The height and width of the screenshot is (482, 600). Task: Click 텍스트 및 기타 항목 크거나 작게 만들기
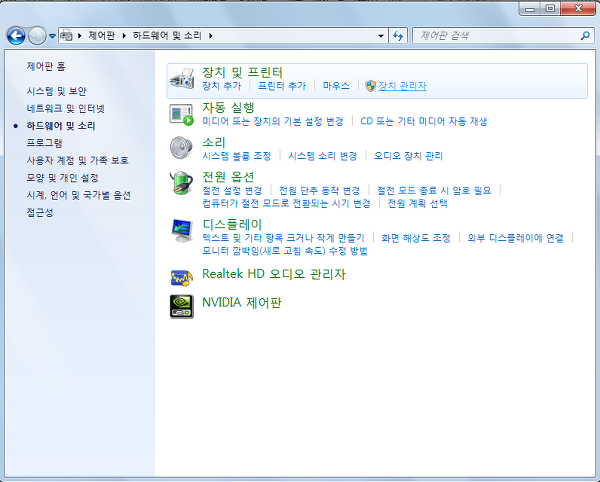283,238
